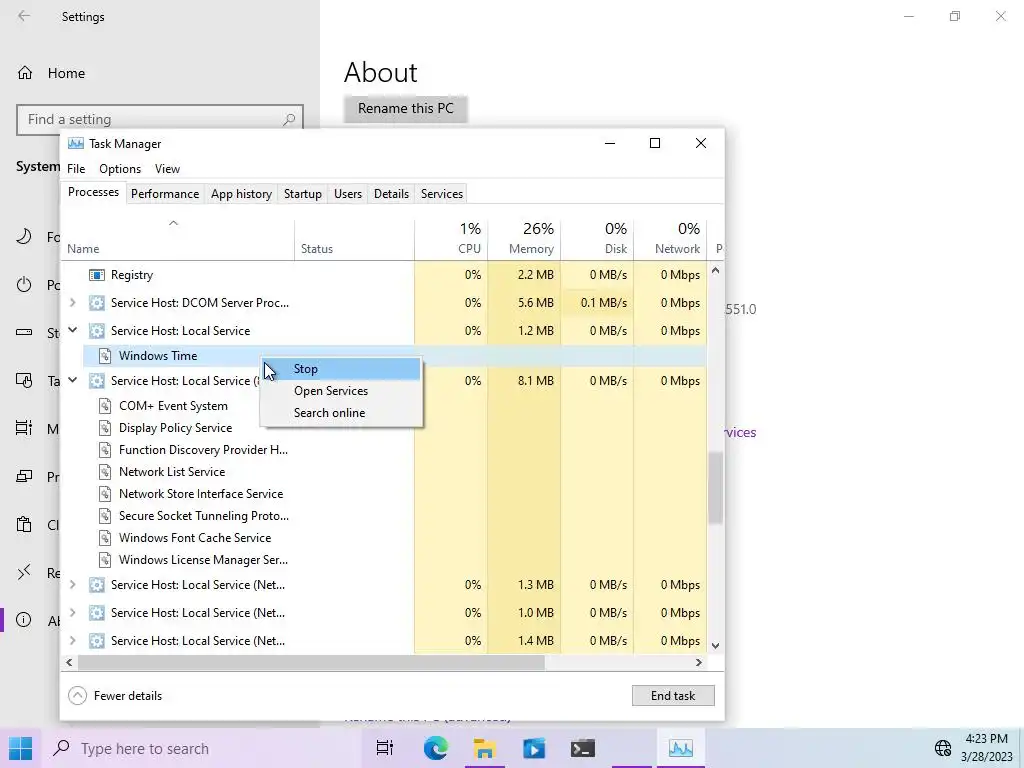Open Task View on the taskbar
Screen dimensions: 1024x768
[x=385, y=748]
